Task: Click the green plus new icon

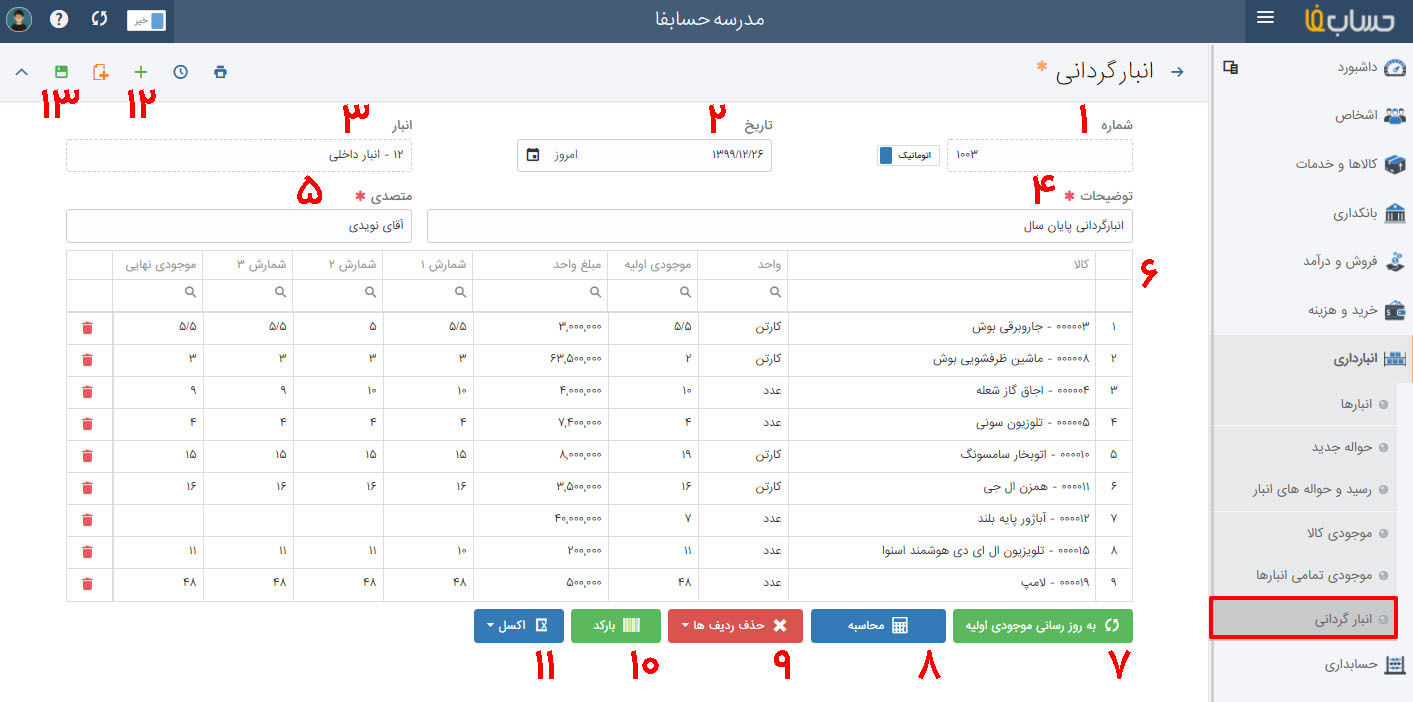Action: tap(140, 72)
